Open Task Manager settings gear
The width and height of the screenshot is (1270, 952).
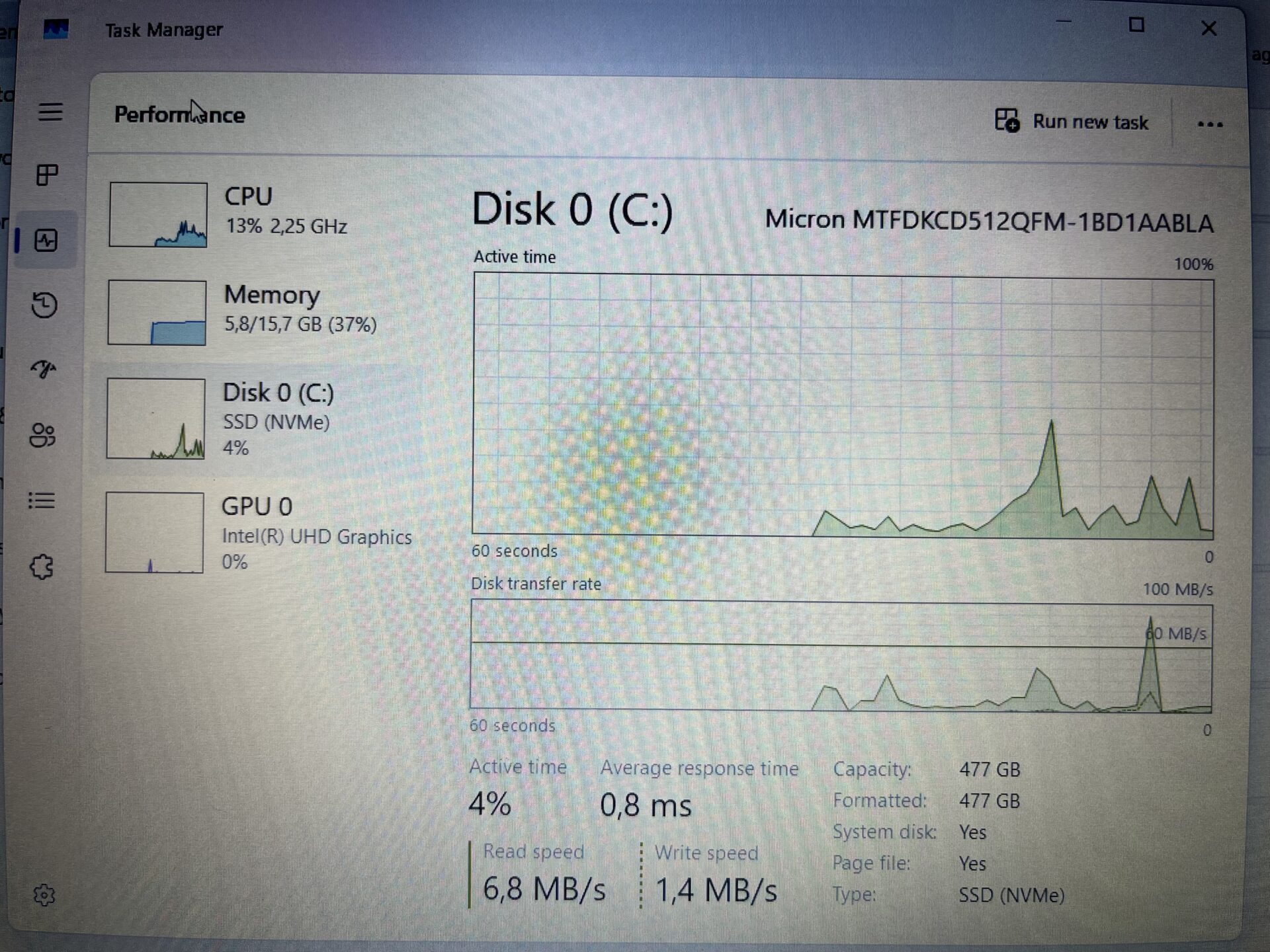click(44, 895)
